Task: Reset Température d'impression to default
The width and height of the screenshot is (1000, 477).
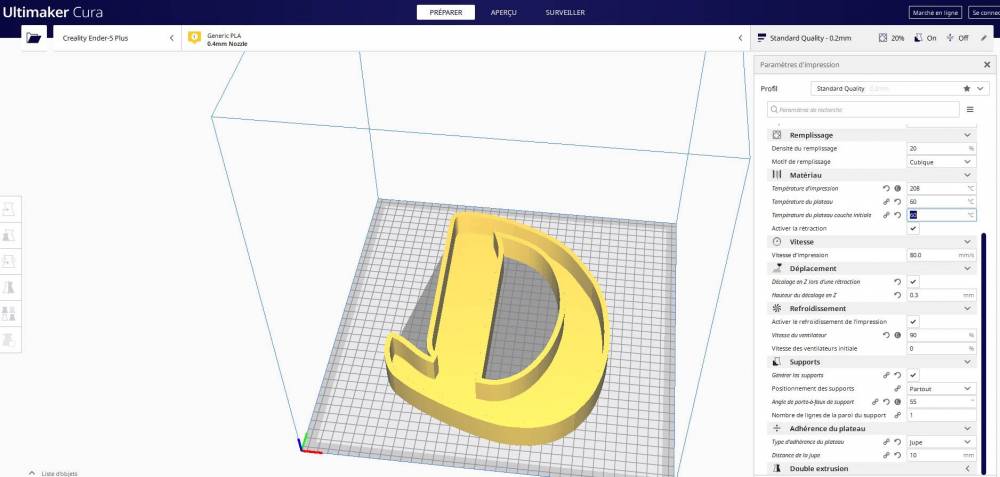Action: [886, 189]
